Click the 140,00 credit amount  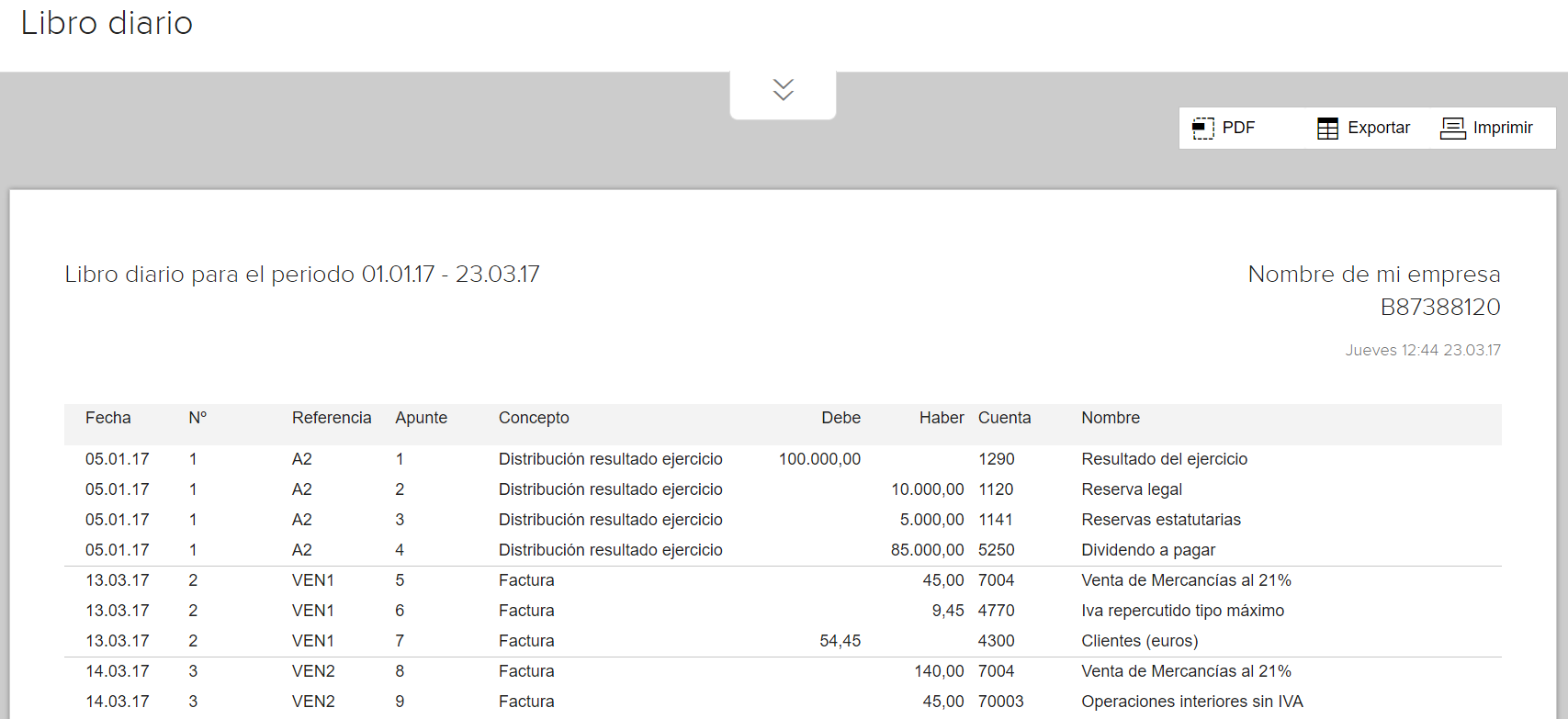click(x=939, y=671)
